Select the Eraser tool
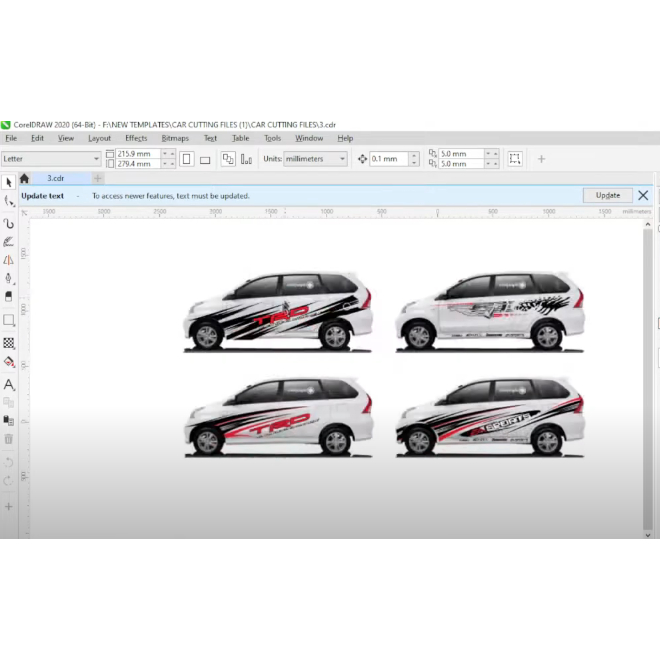 click(x=9, y=298)
